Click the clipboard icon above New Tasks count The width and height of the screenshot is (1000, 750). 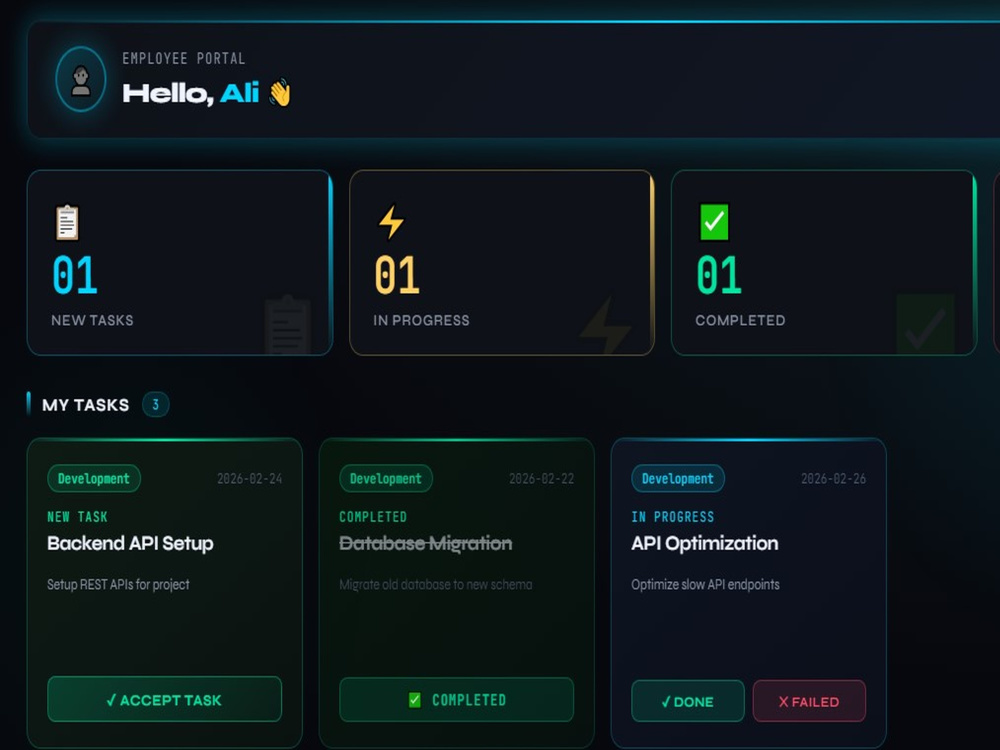point(67,223)
